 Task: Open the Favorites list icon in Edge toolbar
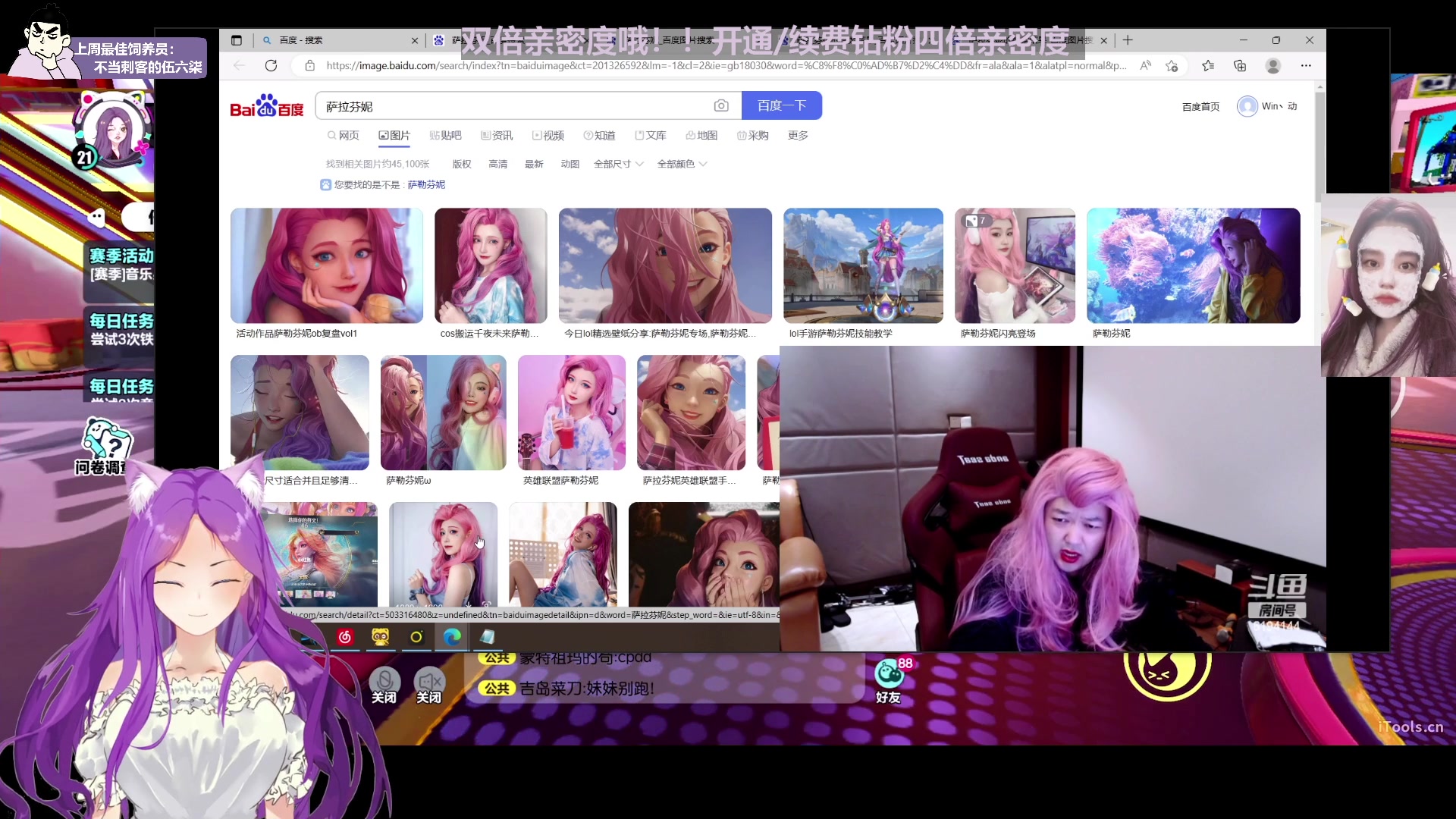tap(1208, 66)
